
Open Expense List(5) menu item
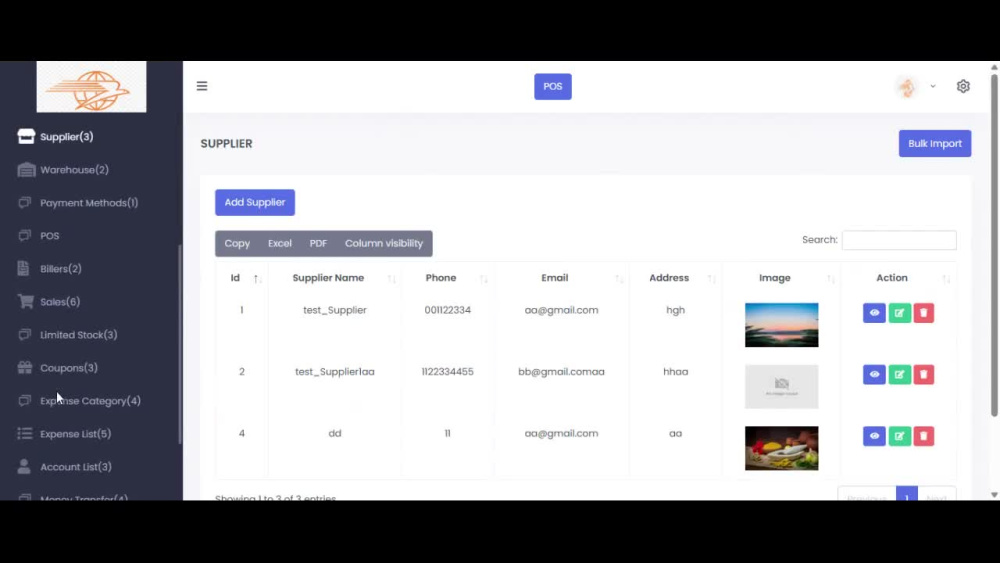[x=75, y=434]
